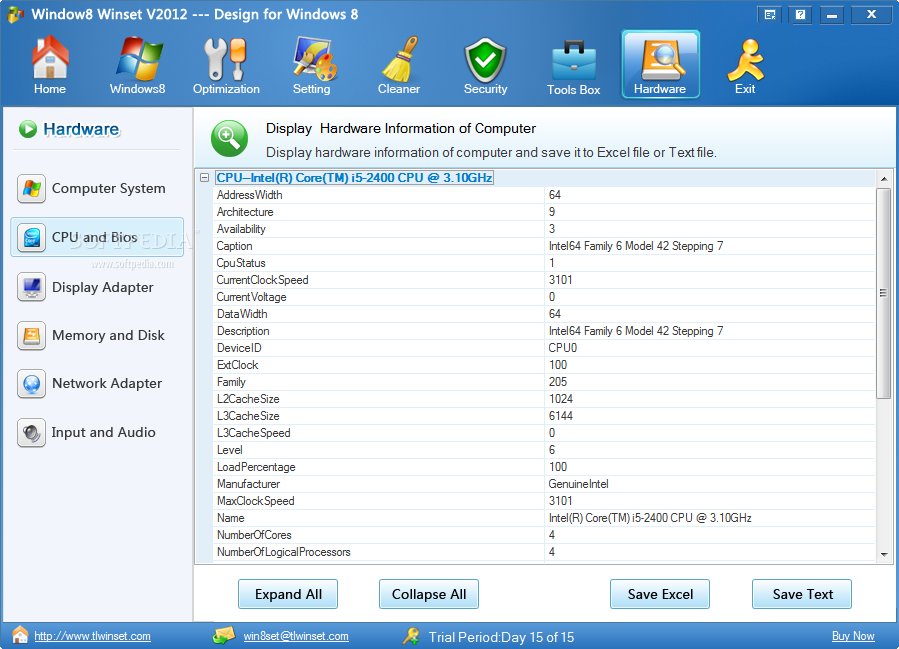
Task: Click the win8set@tlwinset.com email link
Action: tap(296, 636)
